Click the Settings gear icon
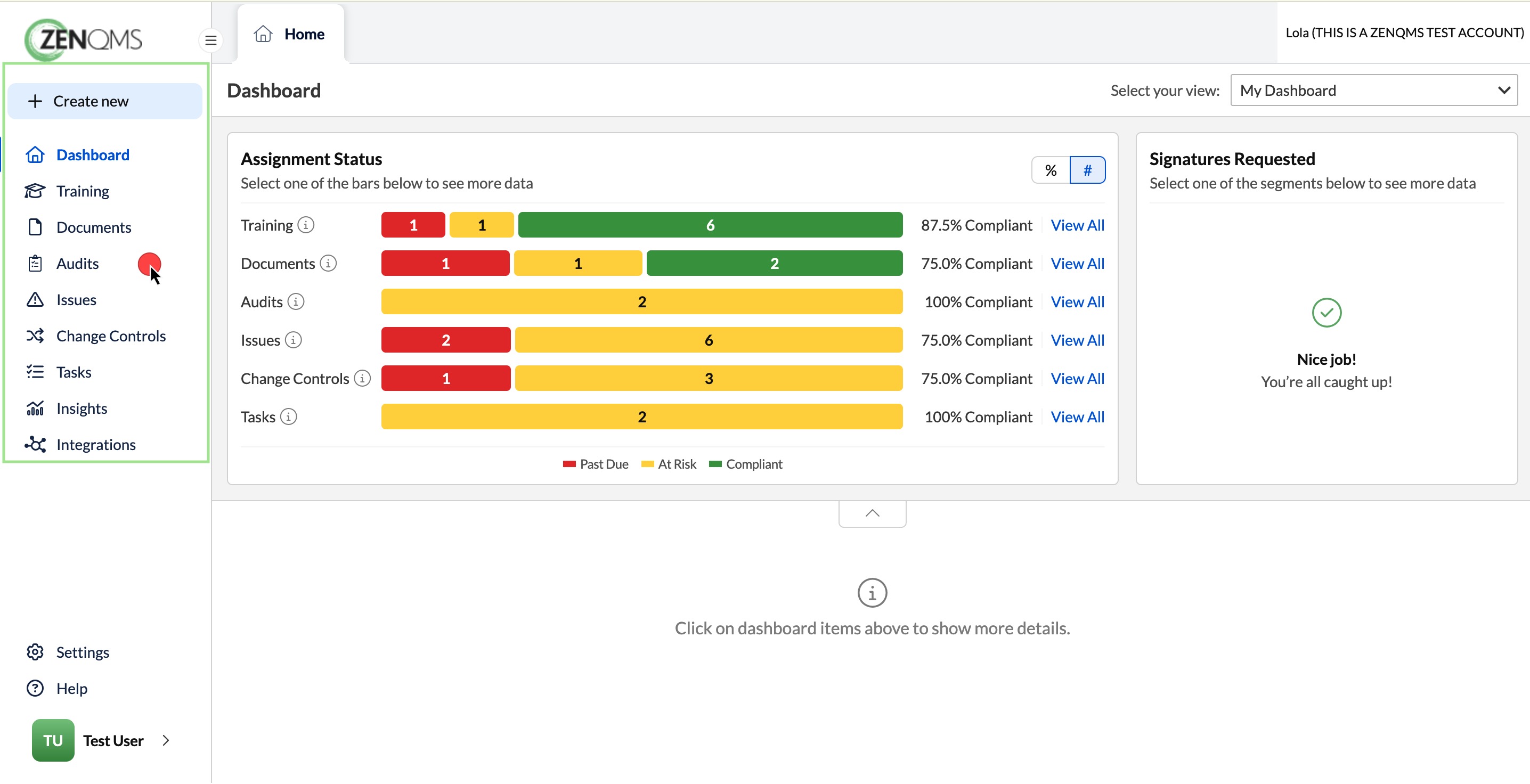 coord(35,652)
